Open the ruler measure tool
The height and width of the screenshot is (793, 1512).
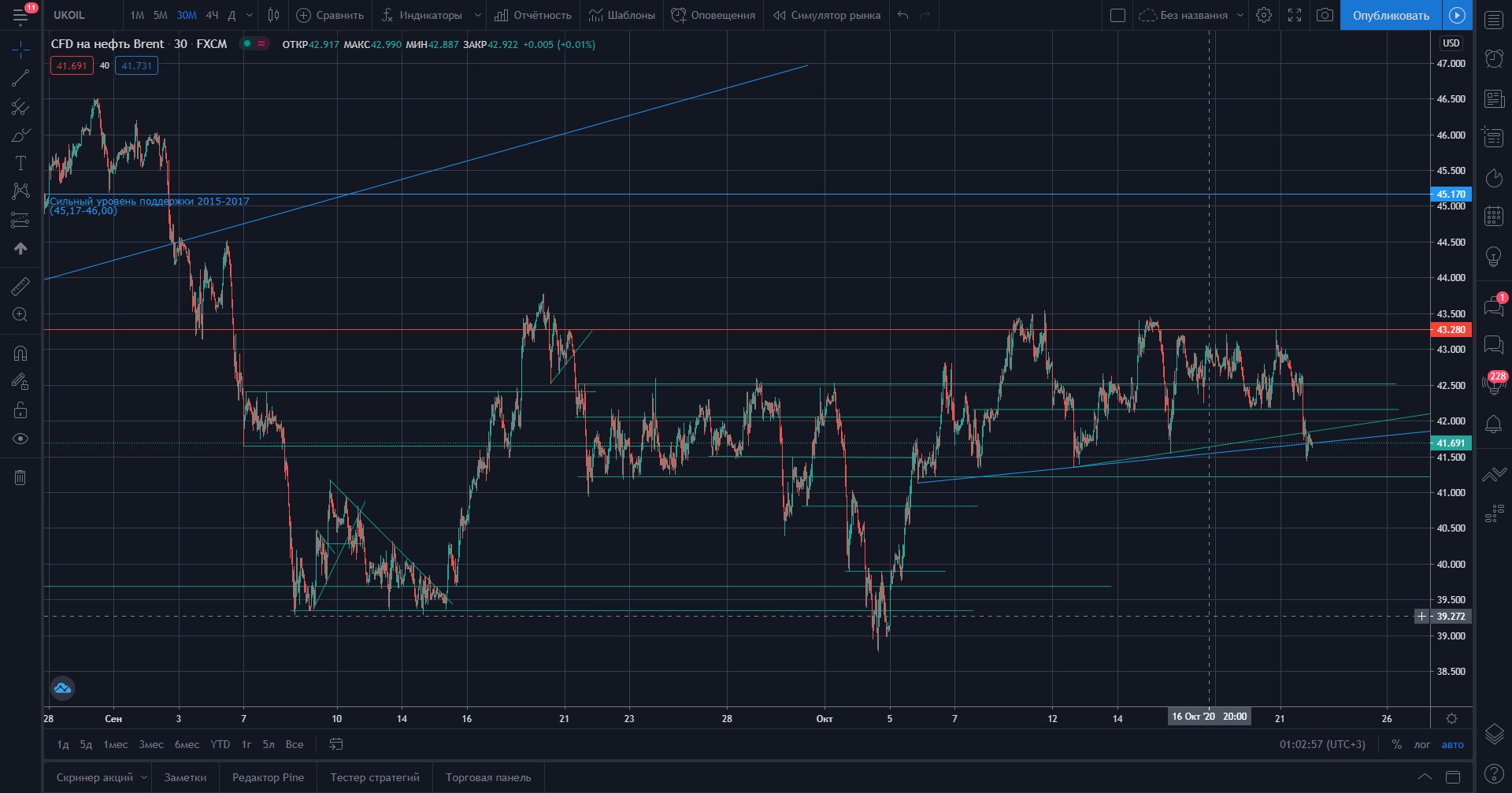pyautogui.click(x=20, y=287)
